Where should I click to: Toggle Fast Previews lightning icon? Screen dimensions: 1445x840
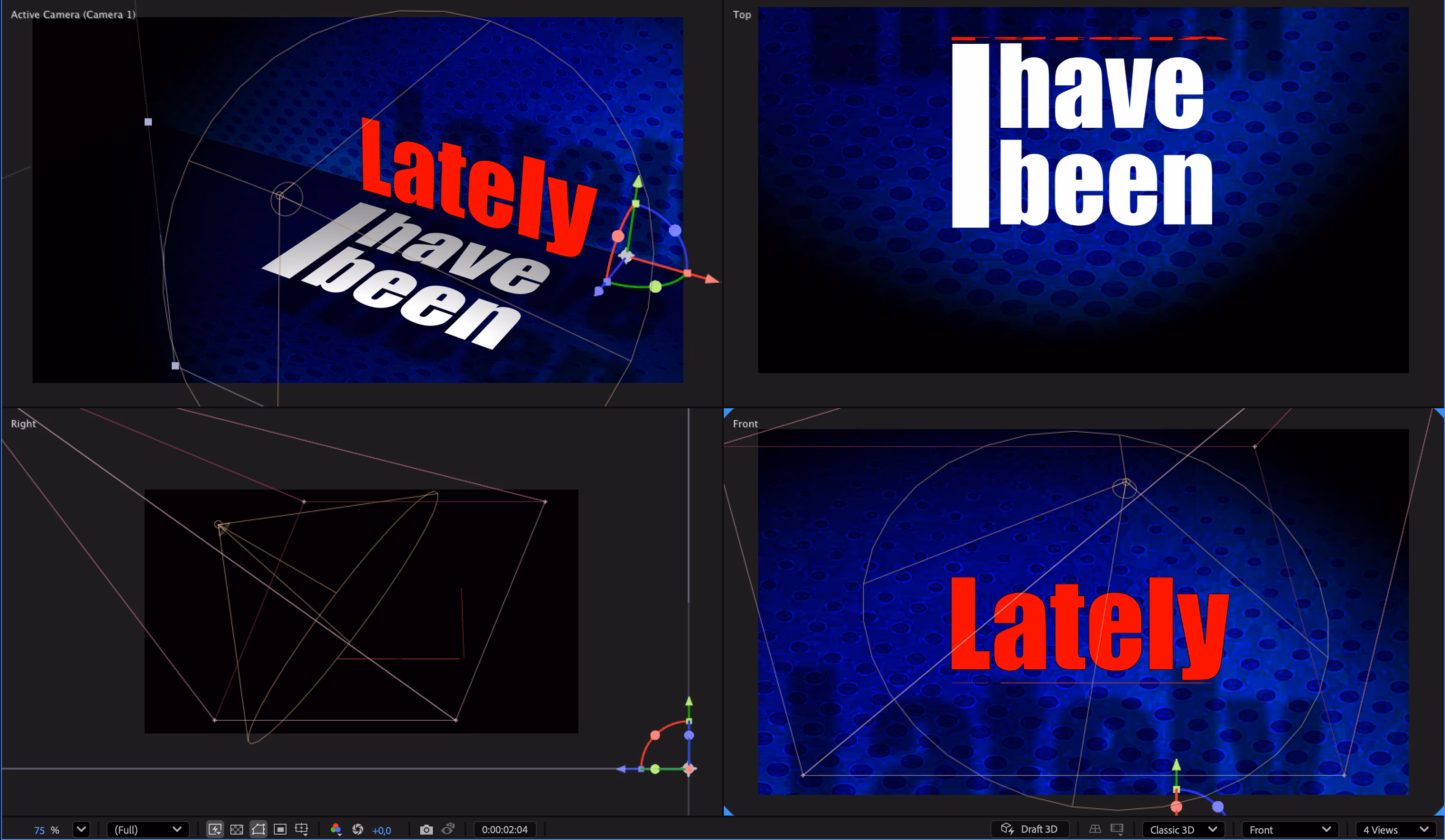click(x=215, y=829)
